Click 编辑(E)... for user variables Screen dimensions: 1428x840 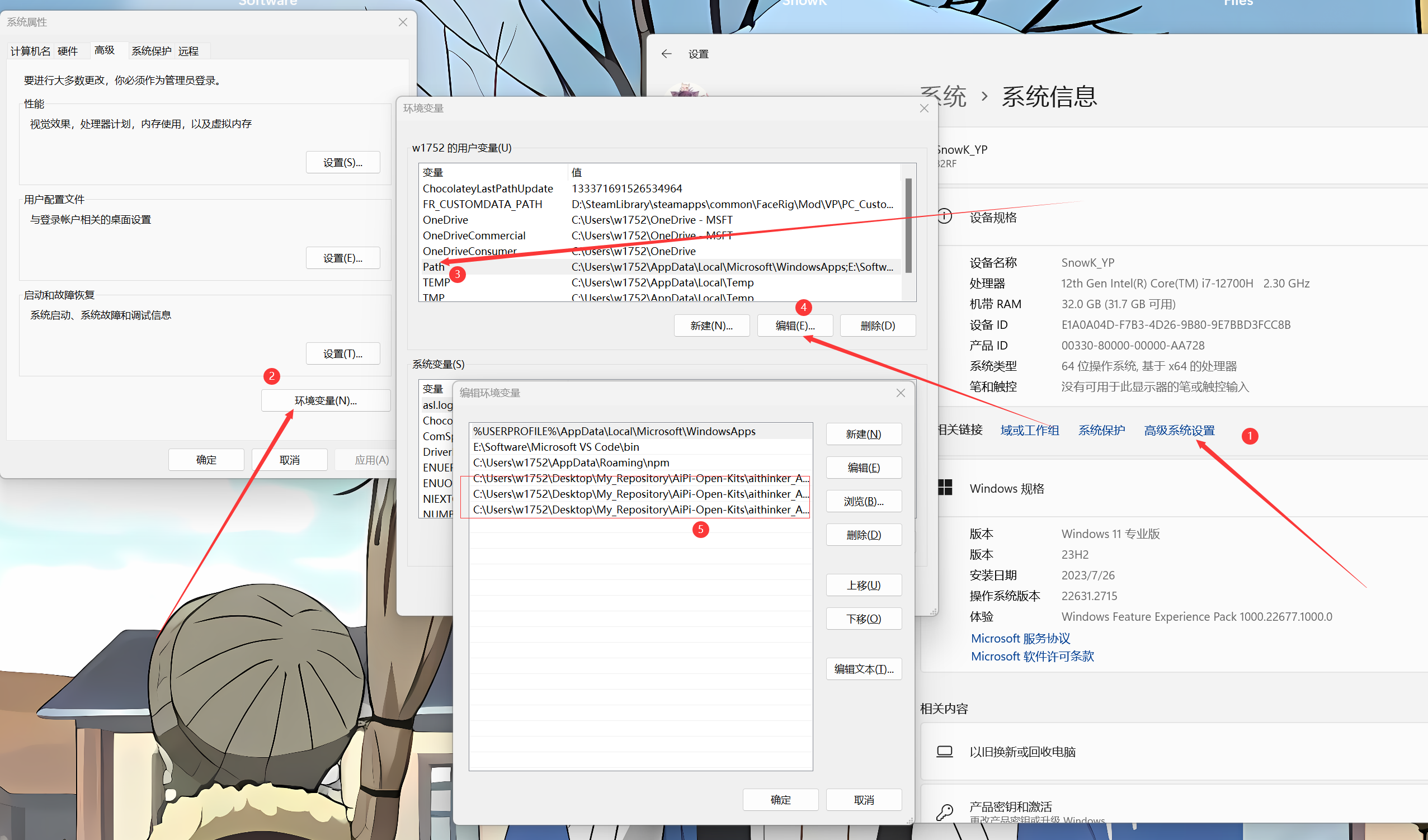click(x=795, y=325)
